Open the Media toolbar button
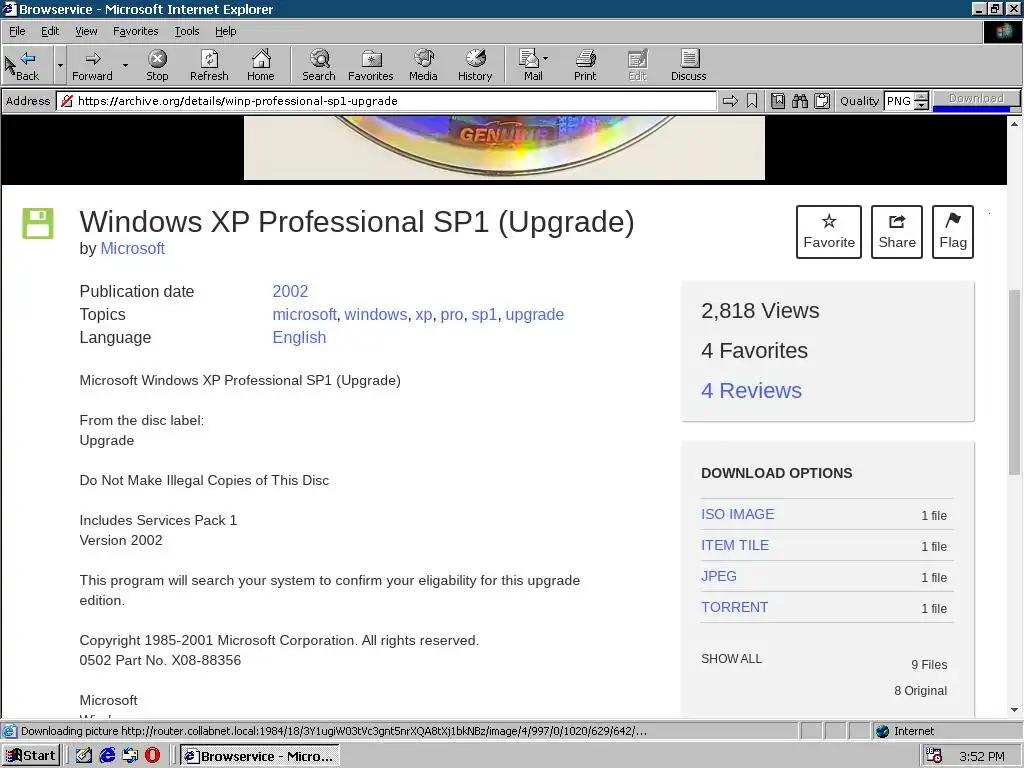The height and width of the screenshot is (768, 1024). [x=423, y=65]
